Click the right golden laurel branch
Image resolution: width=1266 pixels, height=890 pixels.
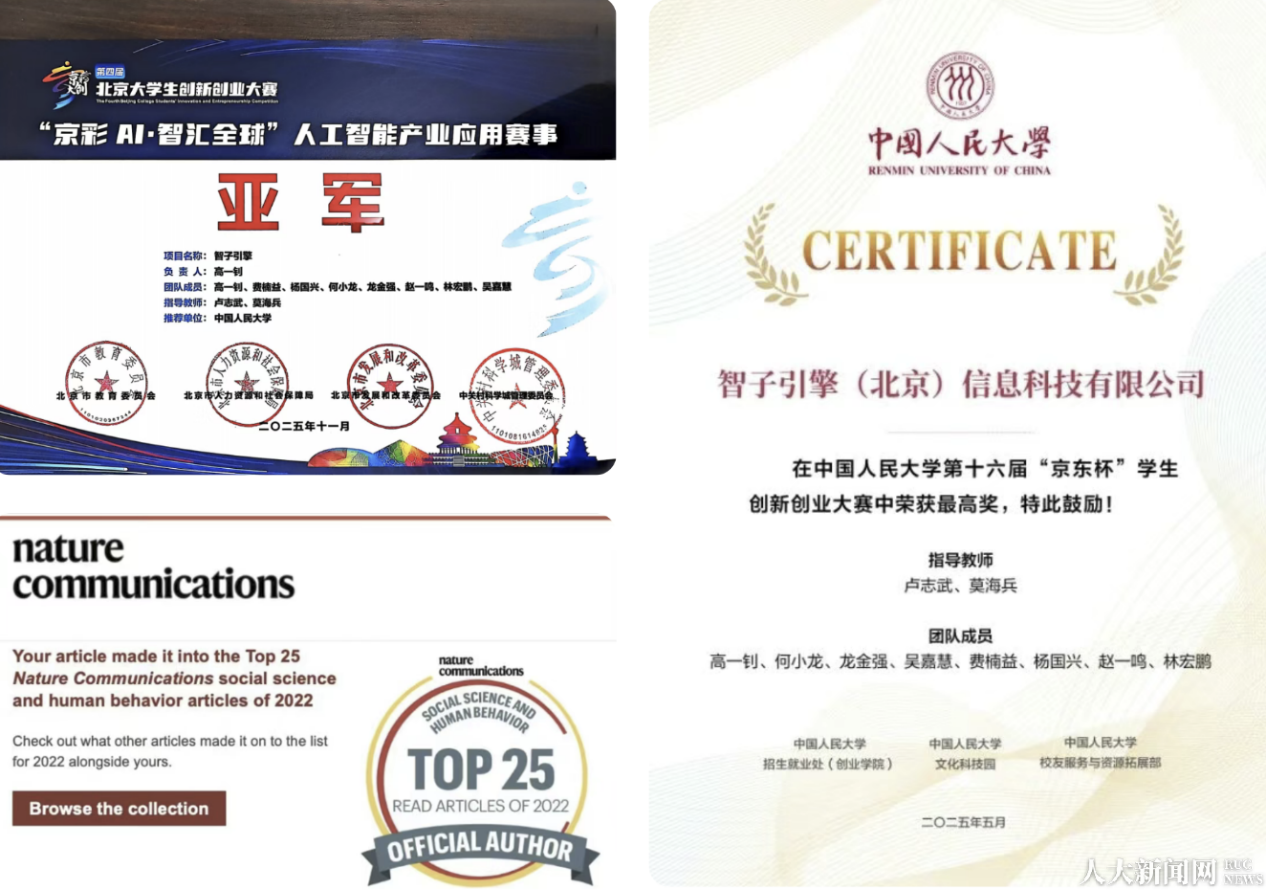(x=1150, y=255)
